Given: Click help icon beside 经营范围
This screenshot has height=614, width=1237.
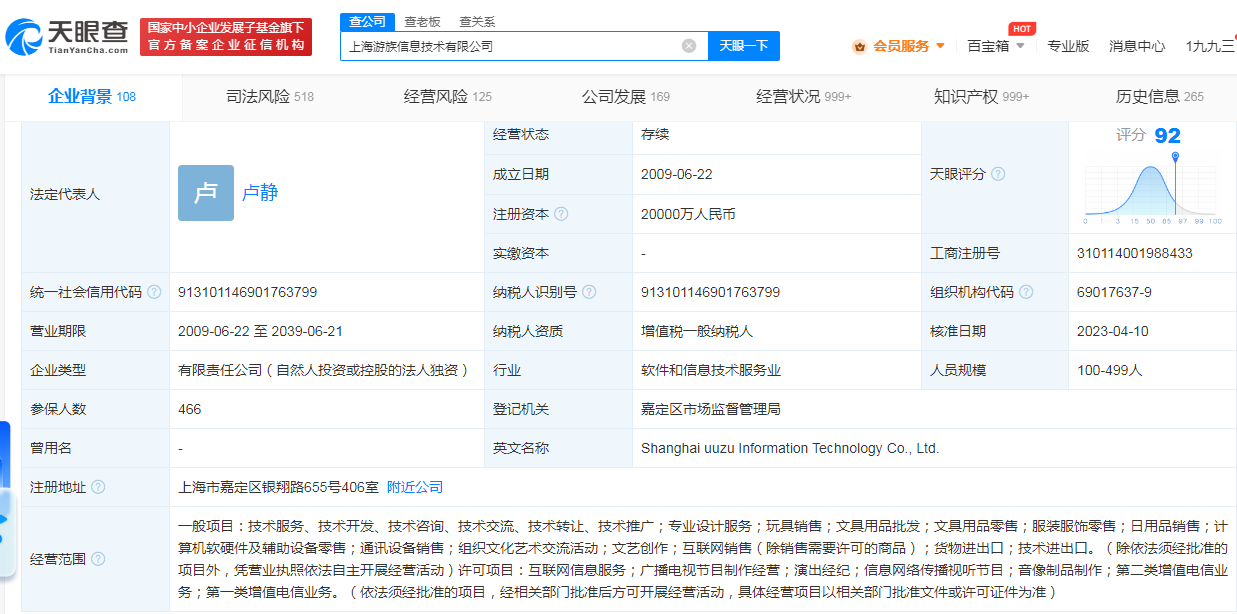Looking at the screenshot, I should pos(98,559).
